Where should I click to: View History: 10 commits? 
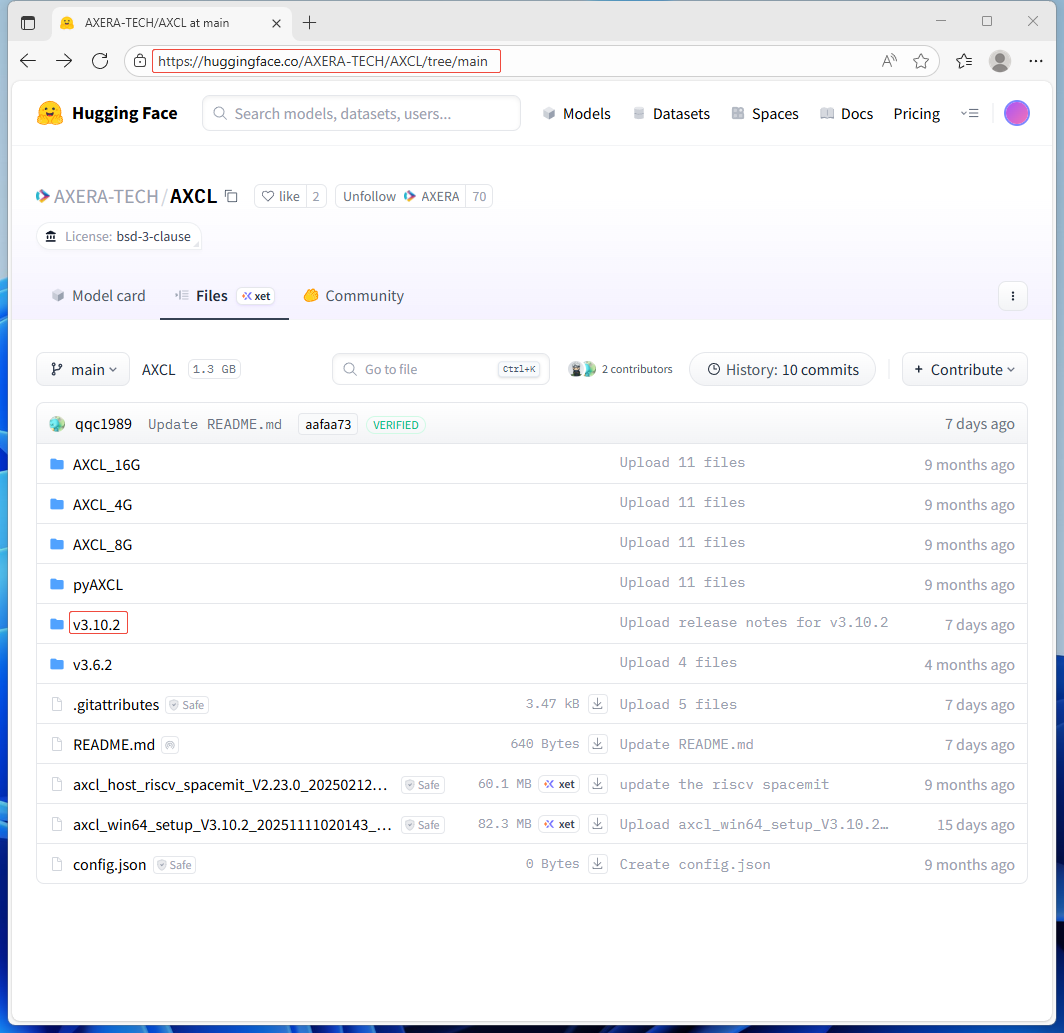[x=782, y=370]
